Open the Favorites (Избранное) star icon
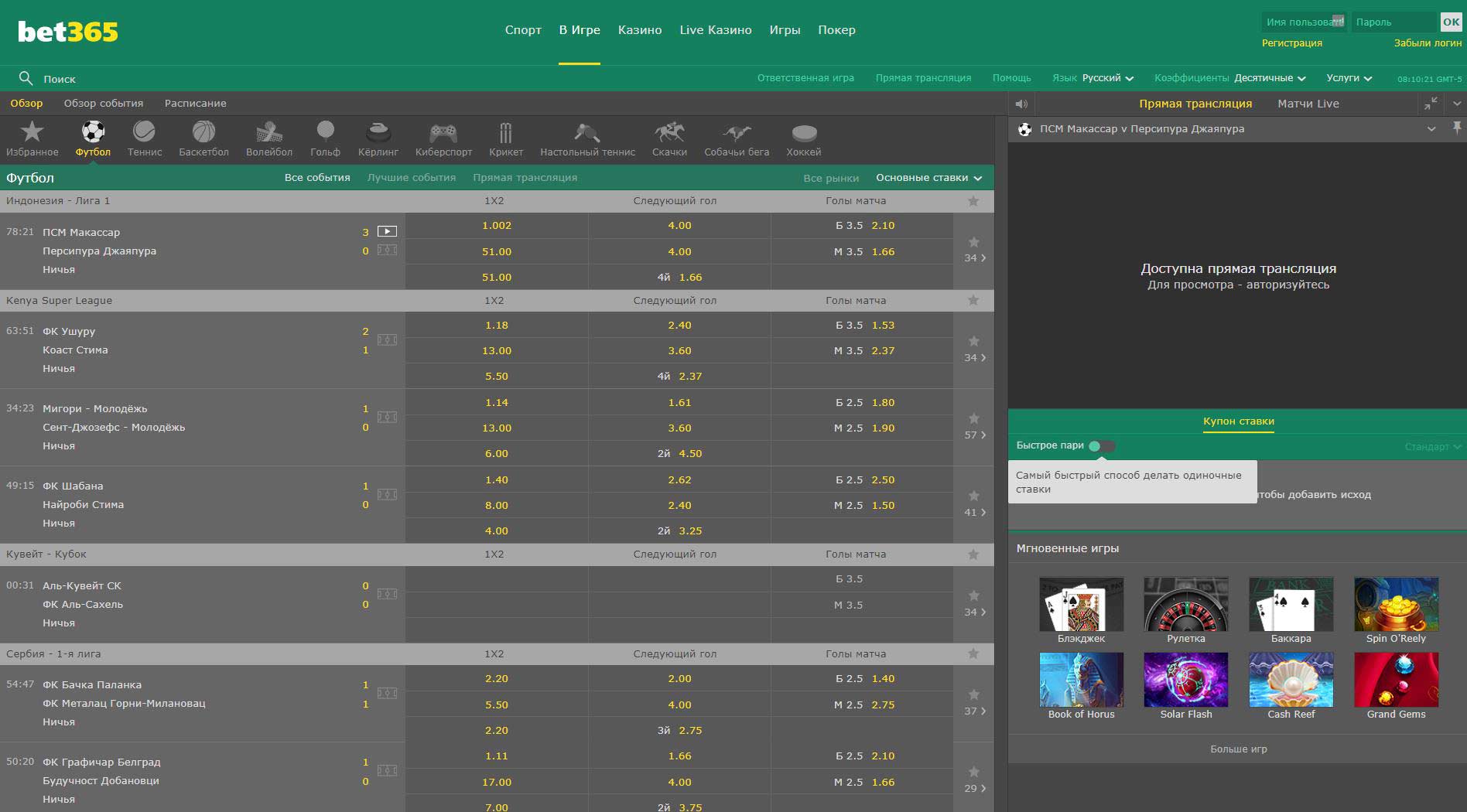This screenshot has height=812, width=1467. (32, 132)
